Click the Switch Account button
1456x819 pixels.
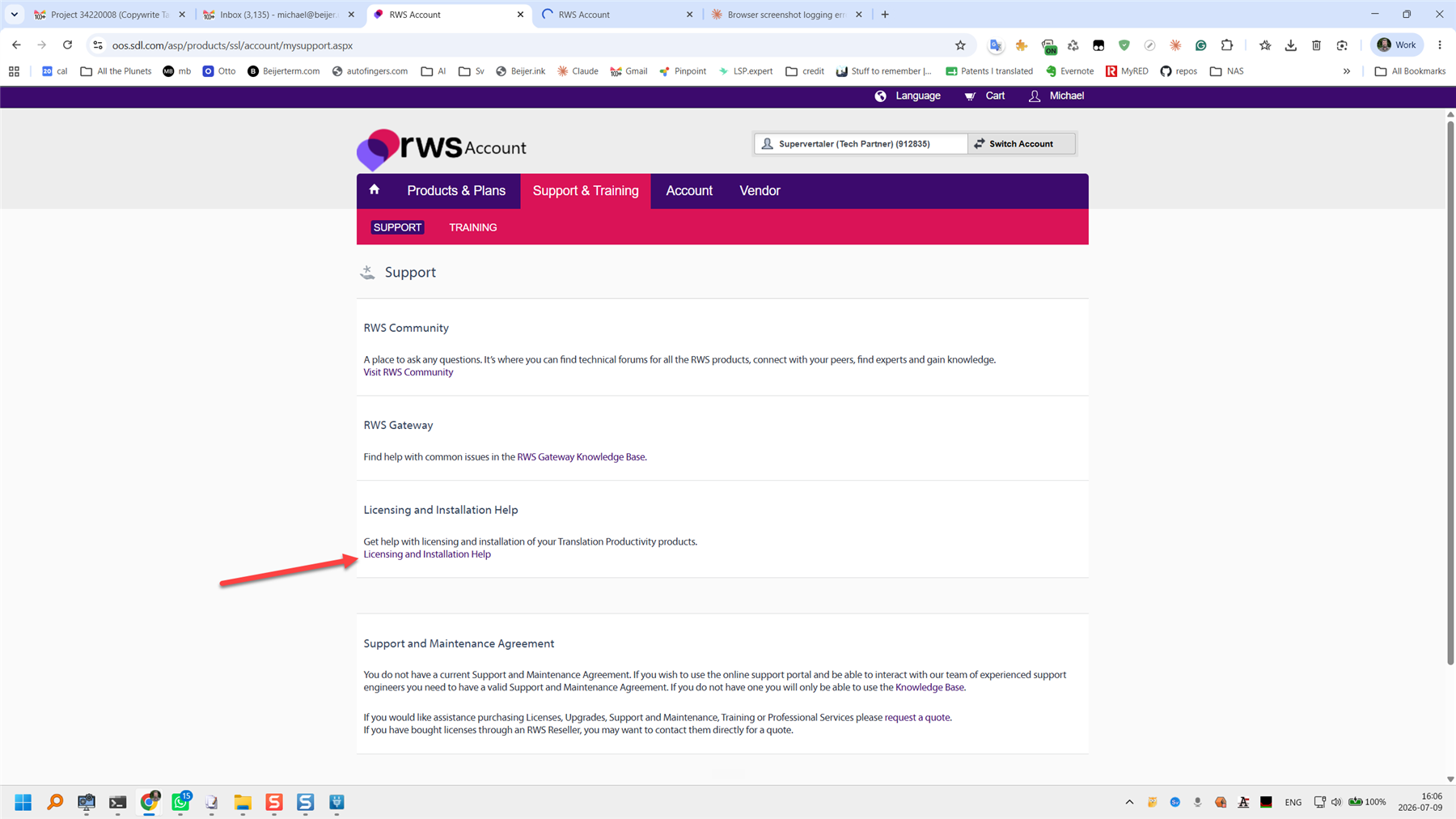(1022, 144)
